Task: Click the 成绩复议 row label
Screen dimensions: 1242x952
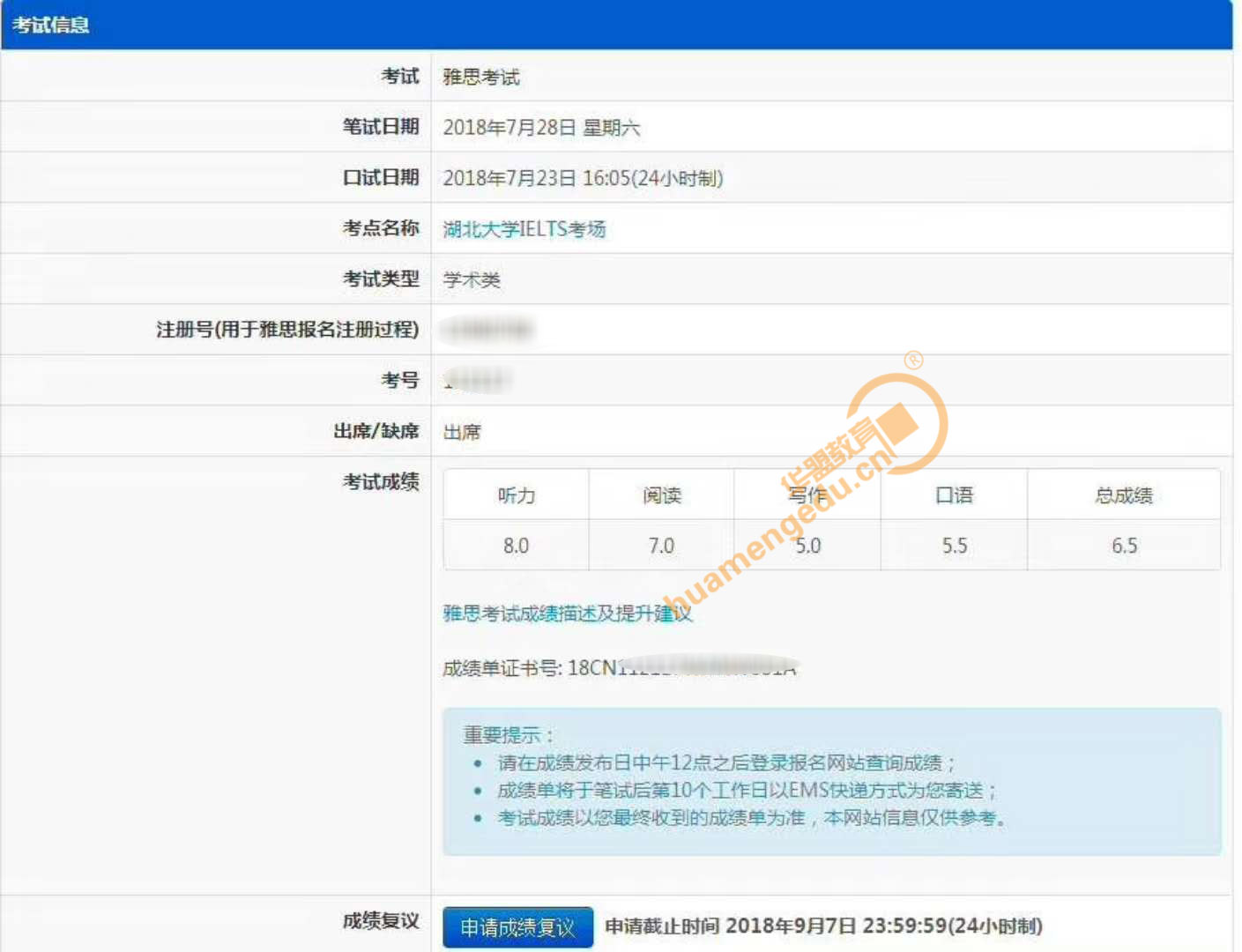Action: (381, 921)
